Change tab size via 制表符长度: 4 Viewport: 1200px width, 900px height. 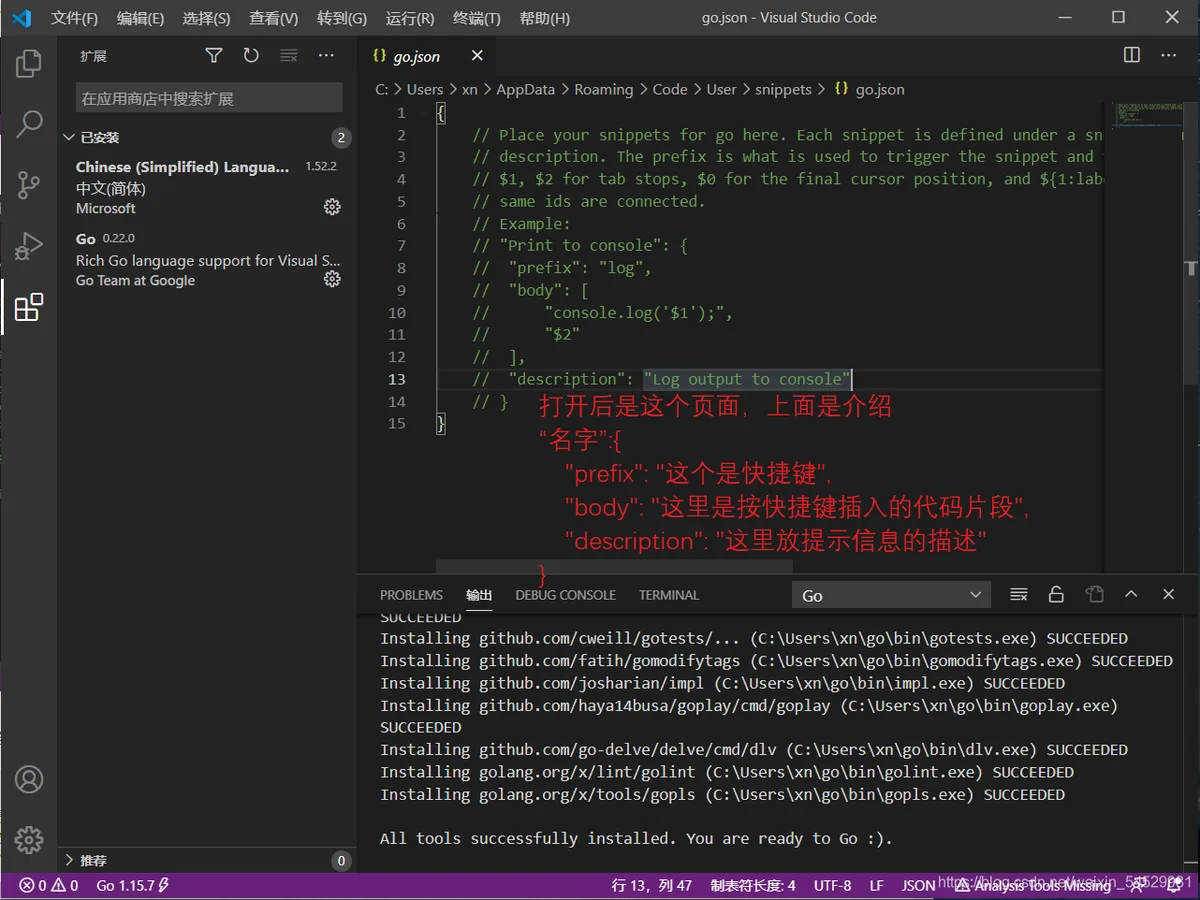[x=753, y=885]
